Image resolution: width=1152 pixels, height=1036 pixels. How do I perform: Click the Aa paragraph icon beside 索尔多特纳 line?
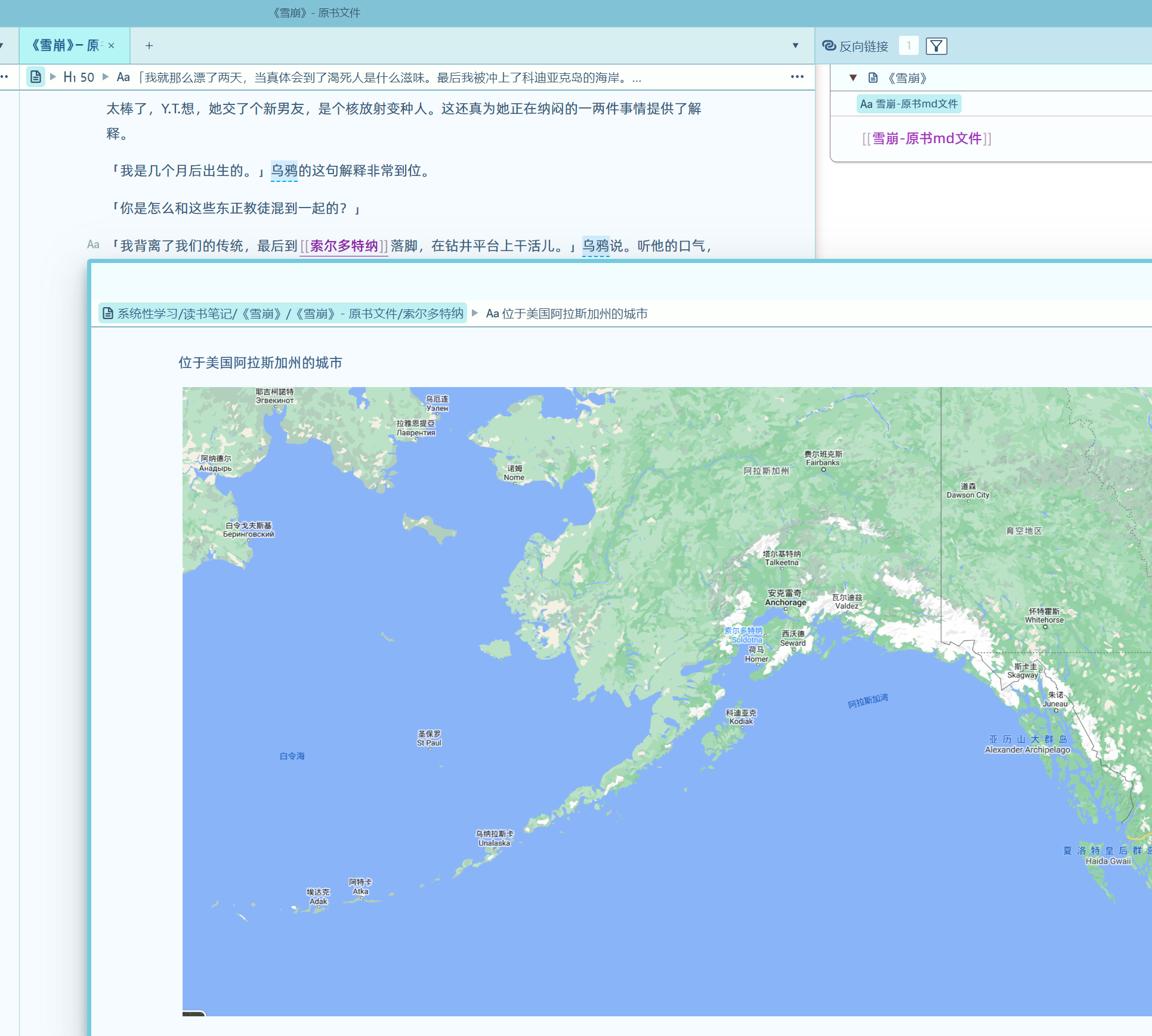point(93,245)
